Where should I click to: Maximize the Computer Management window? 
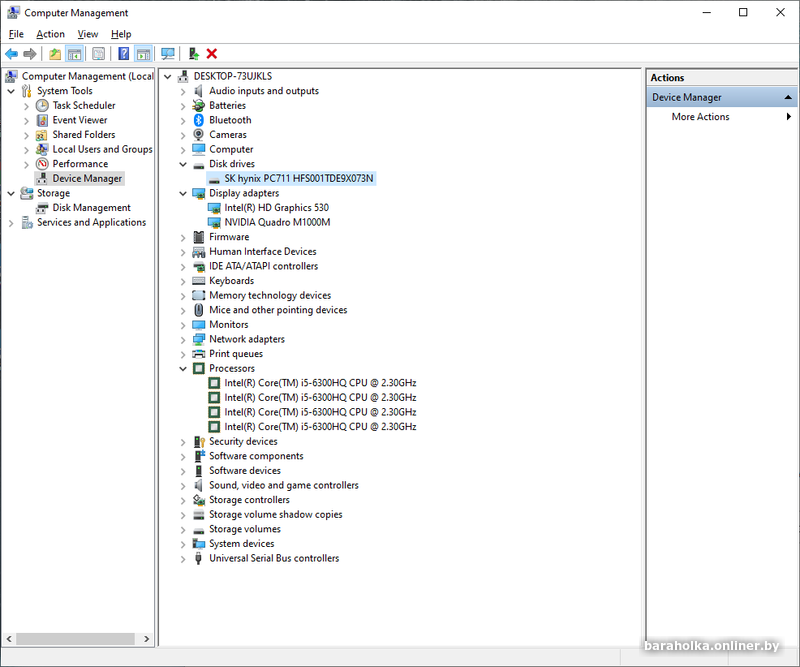click(x=743, y=12)
